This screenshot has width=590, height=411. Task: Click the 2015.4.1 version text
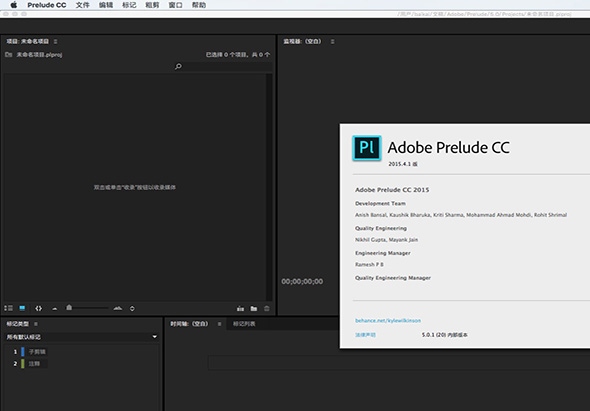(403, 164)
